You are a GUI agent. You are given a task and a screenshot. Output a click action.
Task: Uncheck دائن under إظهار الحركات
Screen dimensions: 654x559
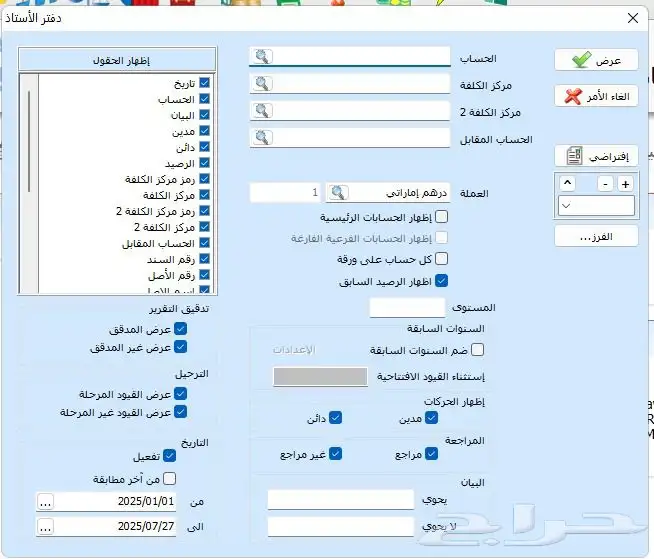[335, 418]
